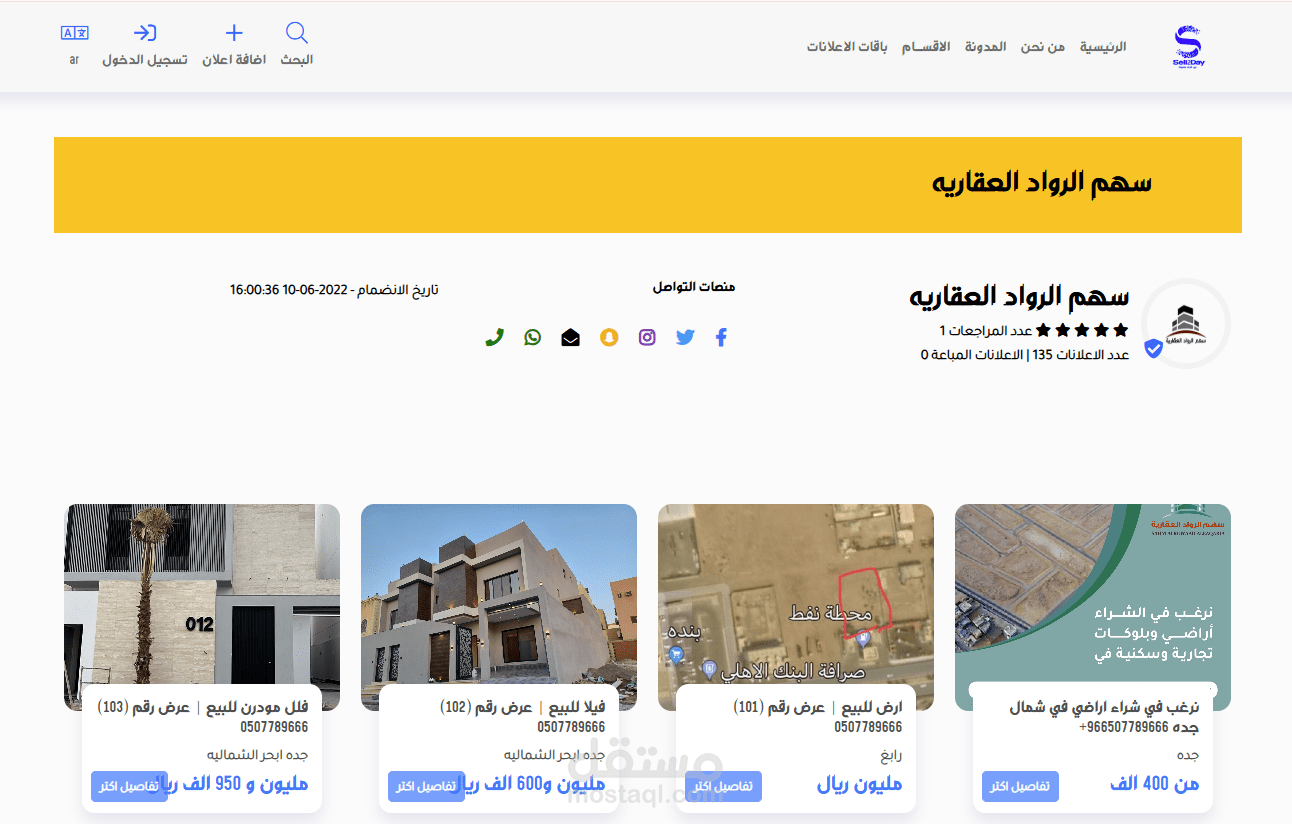Open the seller's Twitter icon

(685, 338)
